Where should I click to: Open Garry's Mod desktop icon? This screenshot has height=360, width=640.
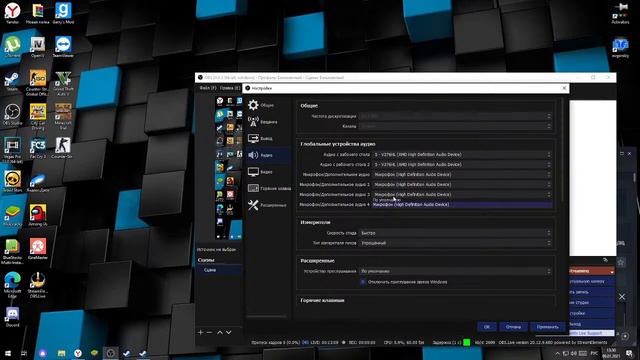click(x=63, y=13)
